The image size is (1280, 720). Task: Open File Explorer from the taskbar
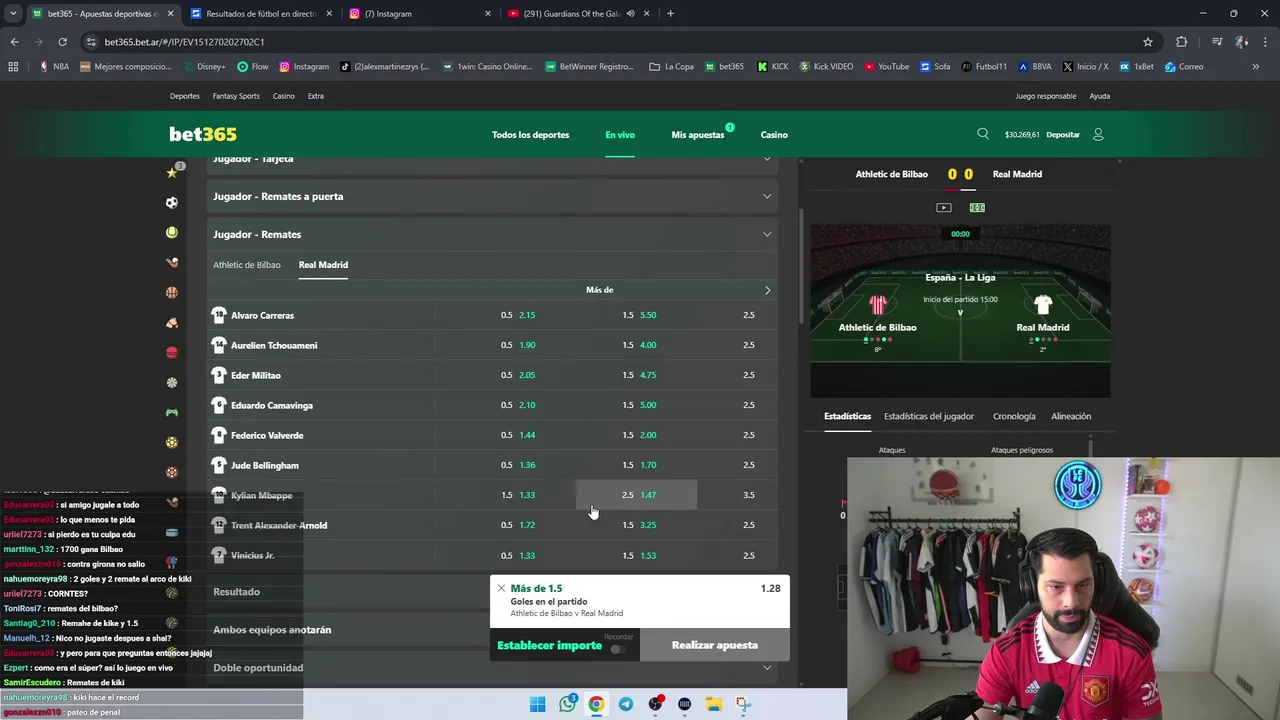[714, 704]
